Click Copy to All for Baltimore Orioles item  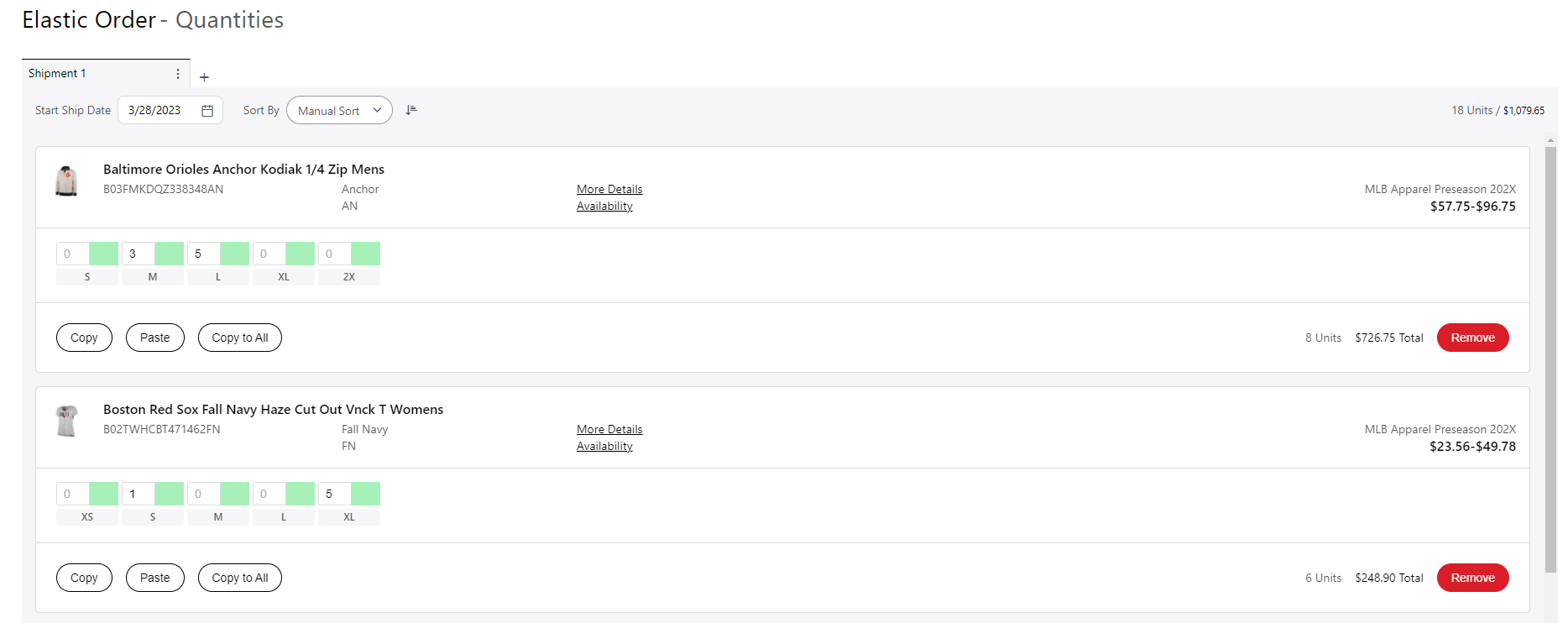click(240, 338)
